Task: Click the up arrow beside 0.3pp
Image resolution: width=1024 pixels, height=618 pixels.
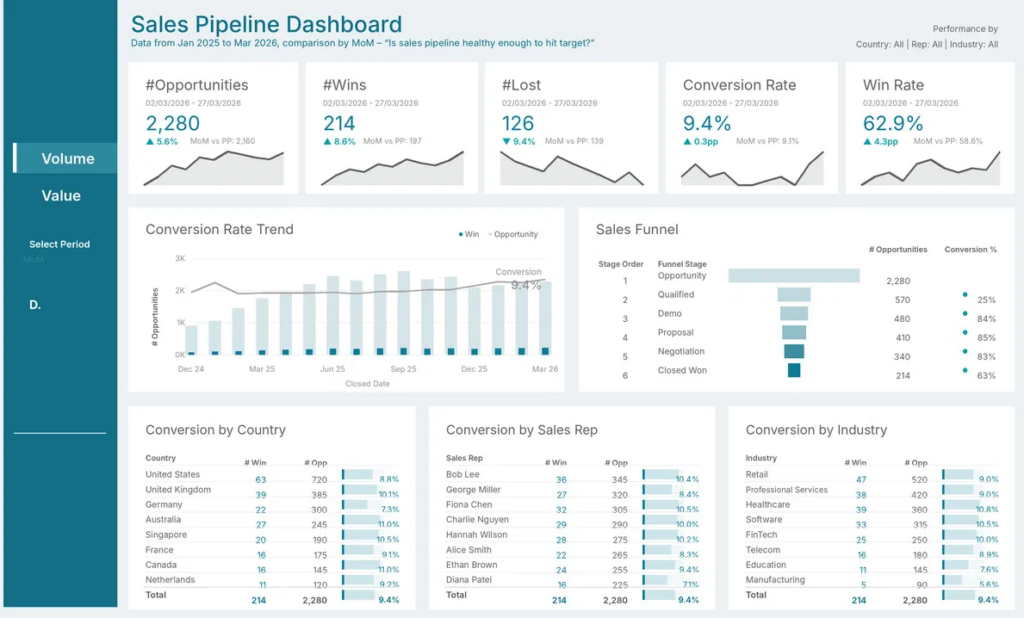Action: (x=687, y=141)
